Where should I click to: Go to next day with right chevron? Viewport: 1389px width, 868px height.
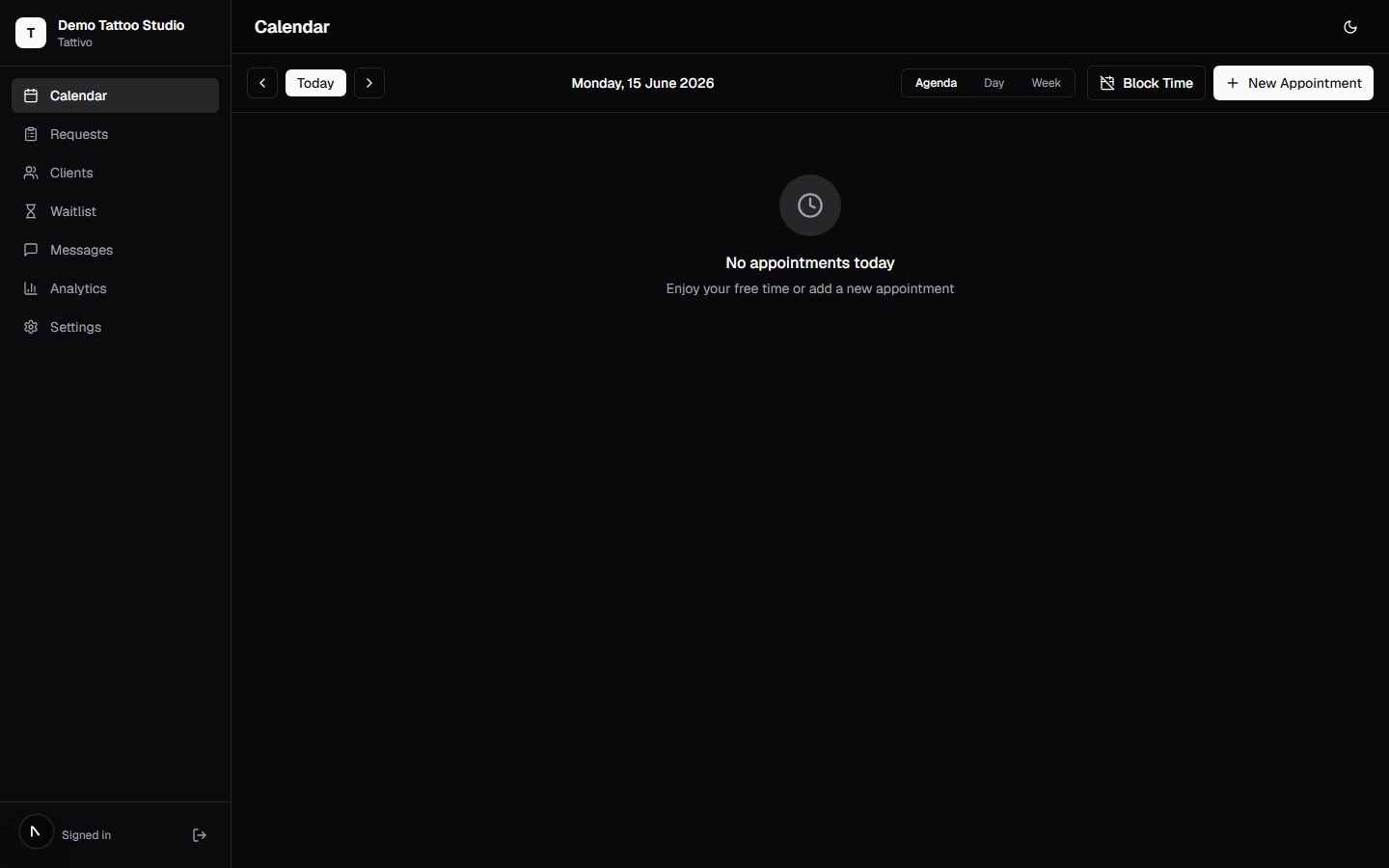pos(369,83)
